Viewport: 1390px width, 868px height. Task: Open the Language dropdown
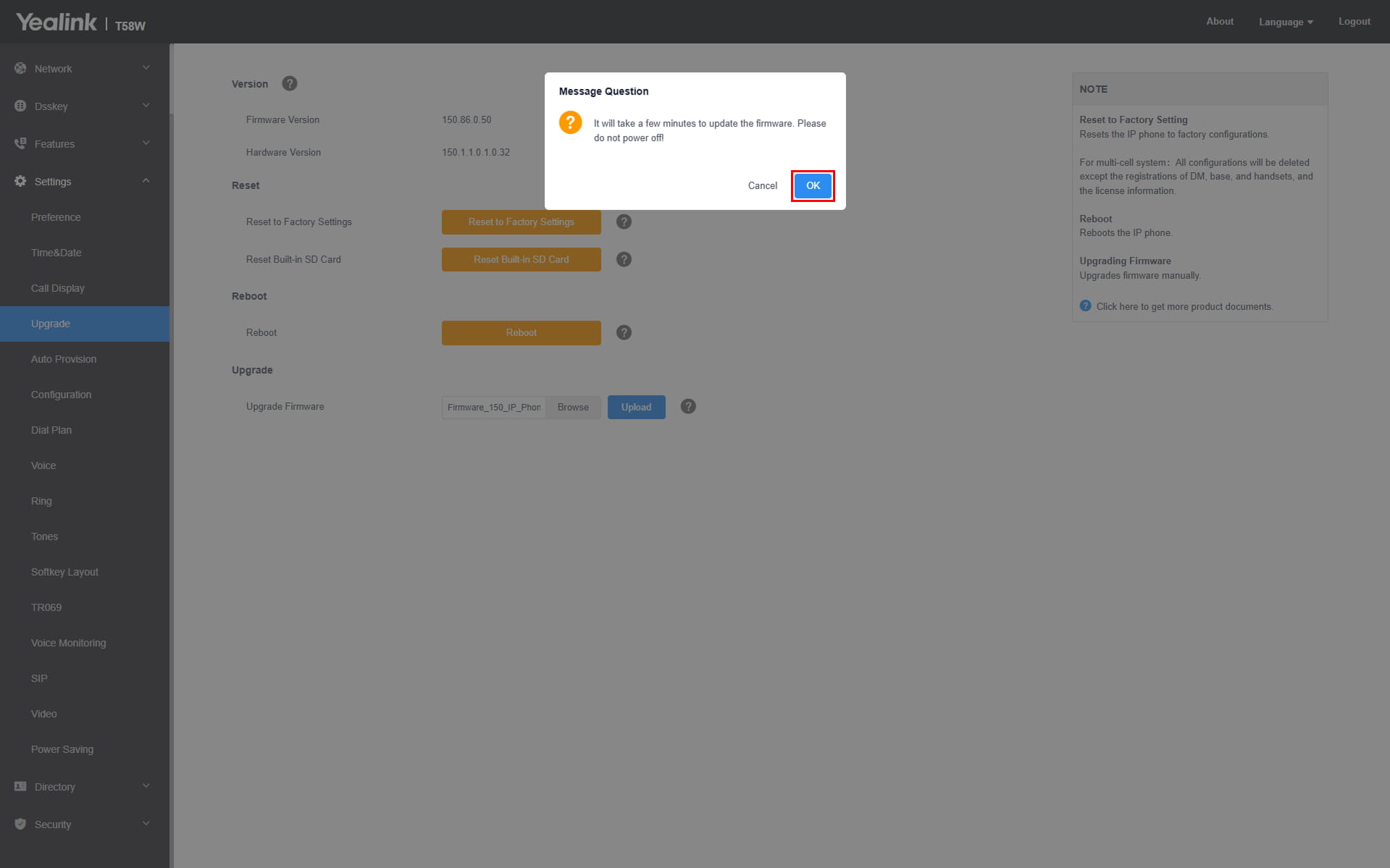[1286, 22]
